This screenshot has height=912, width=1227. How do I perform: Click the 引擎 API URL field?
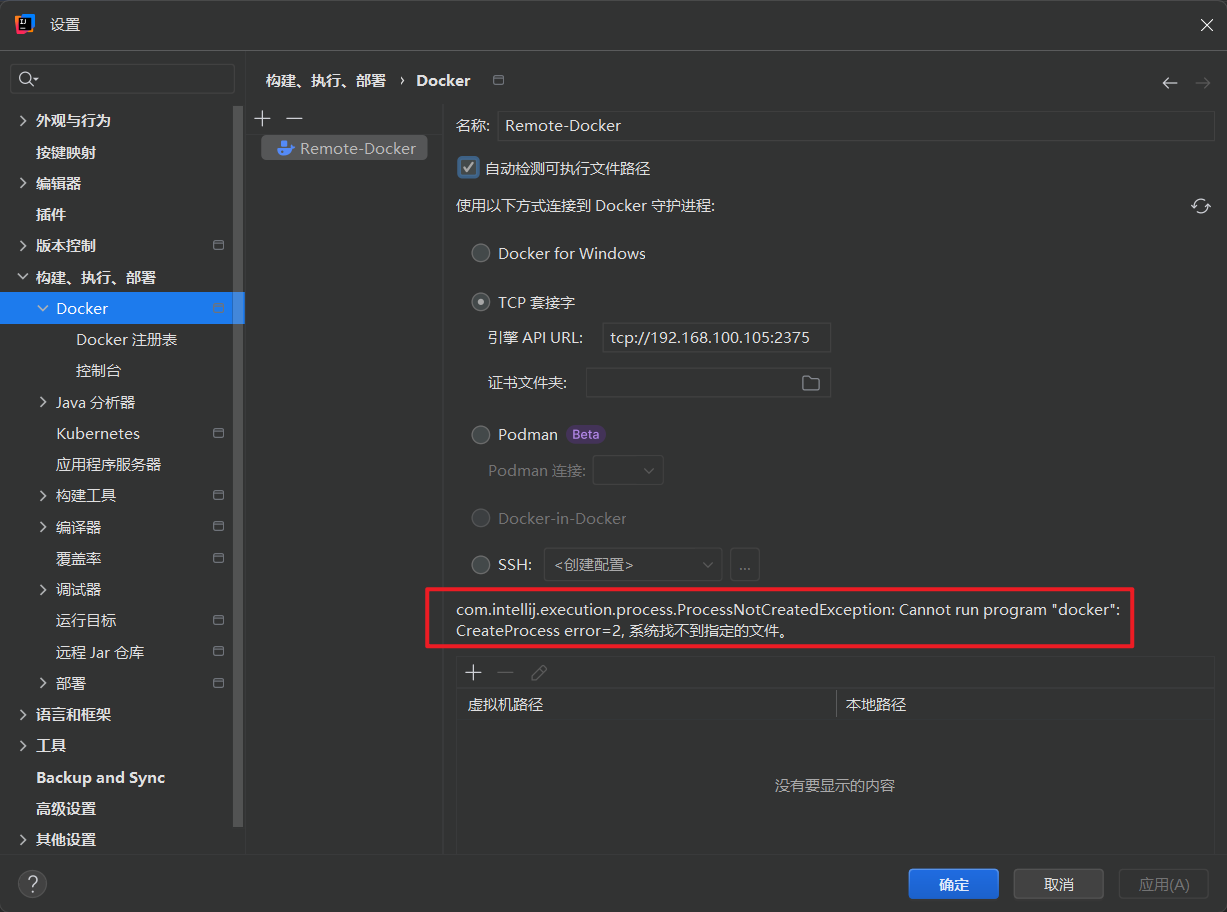(717, 337)
